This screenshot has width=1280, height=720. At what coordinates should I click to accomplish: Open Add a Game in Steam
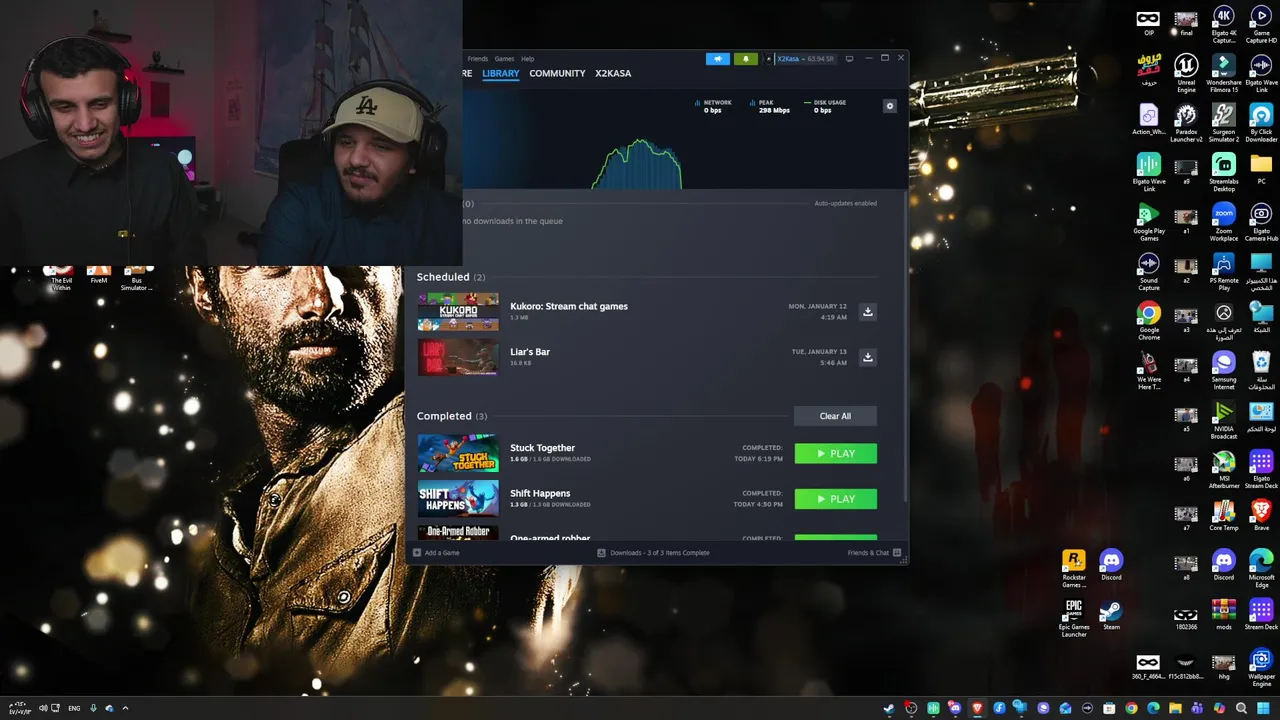(436, 553)
